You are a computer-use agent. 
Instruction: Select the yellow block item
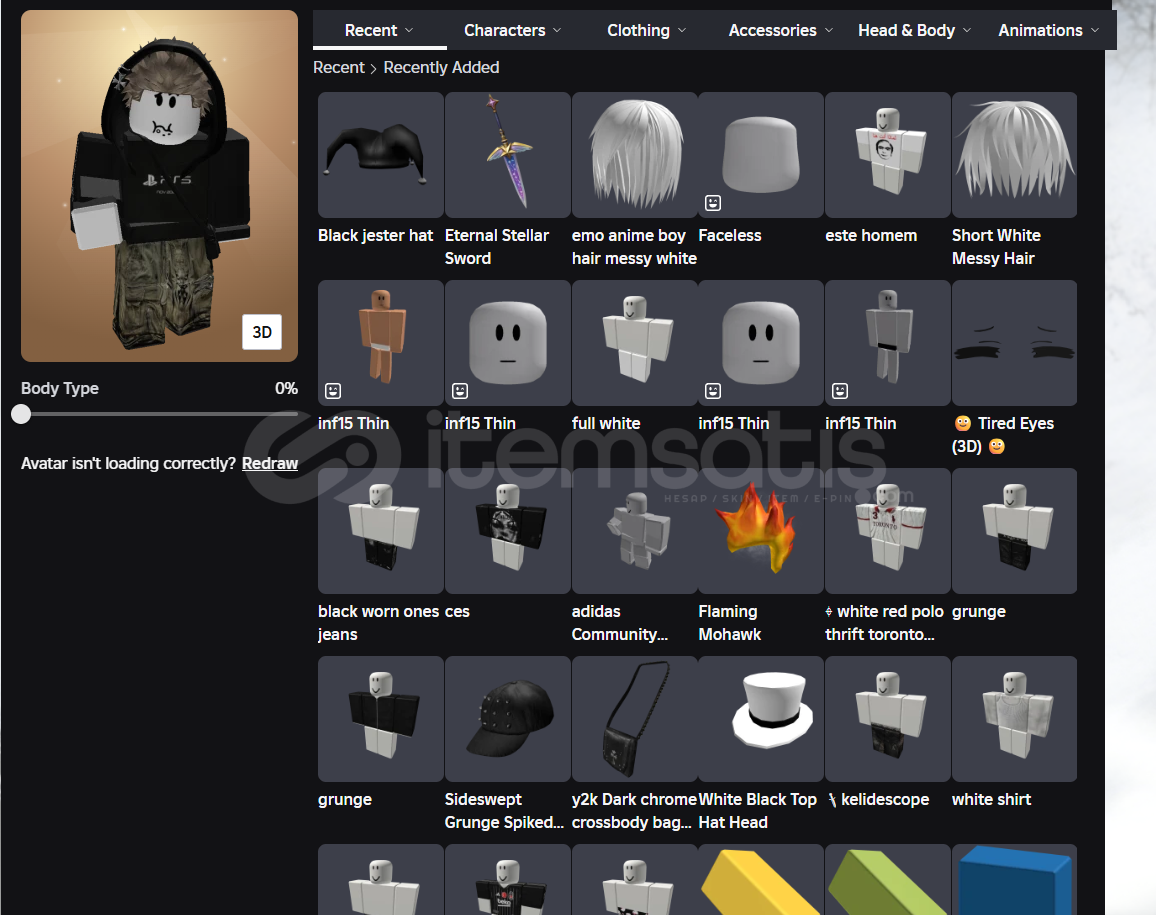click(761, 880)
